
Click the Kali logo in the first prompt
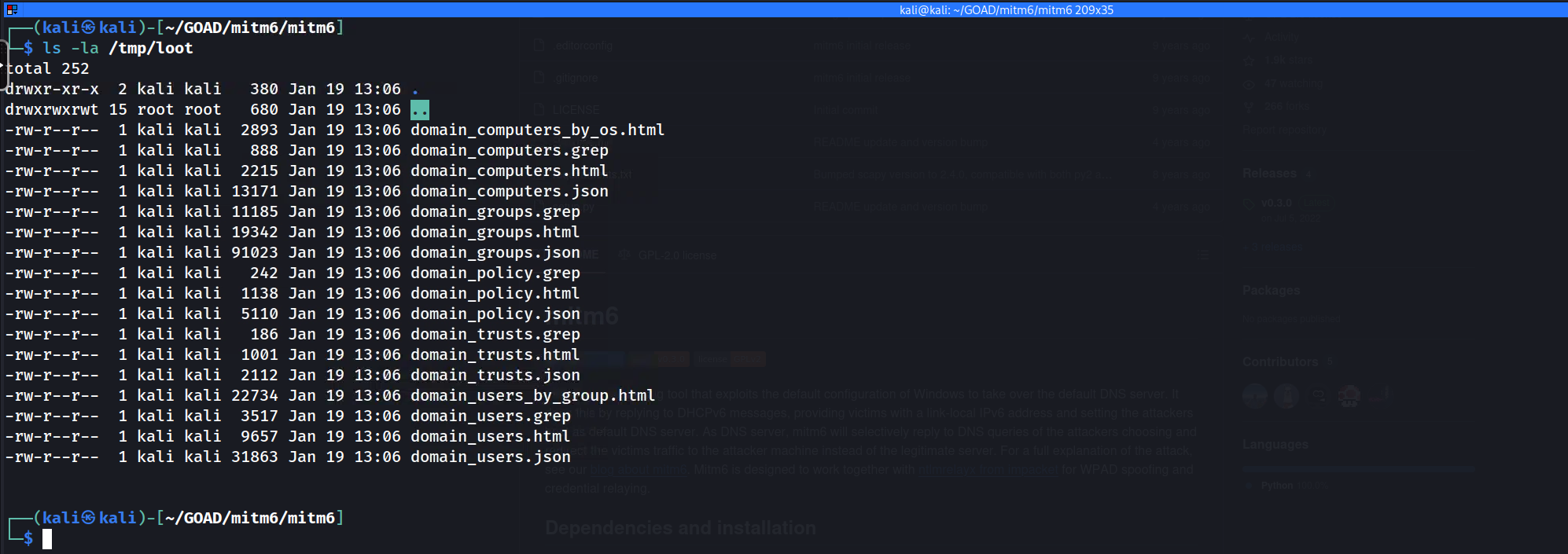89,28
